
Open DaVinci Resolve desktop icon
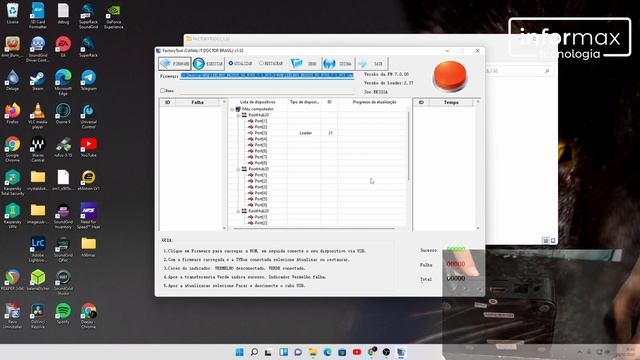pyautogui.click(x=38, y=316)
